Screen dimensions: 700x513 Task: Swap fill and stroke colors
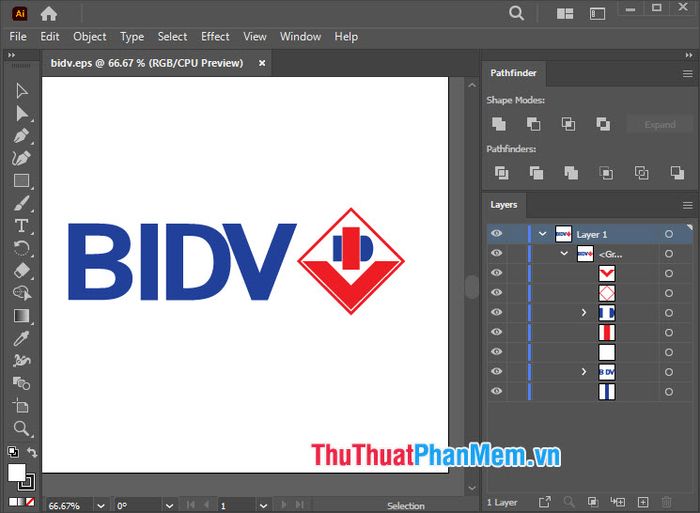32,452
